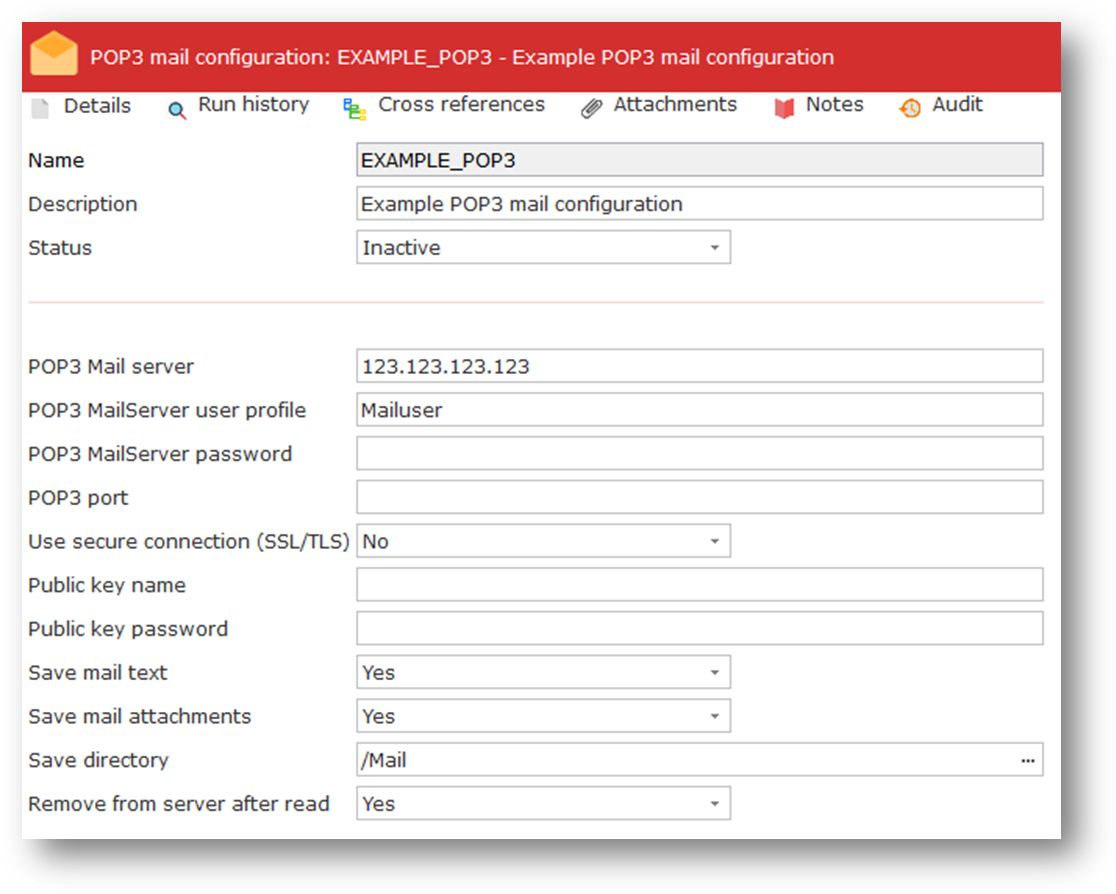Switch to the Run history tab
The height and width of the screenshot is (894, 1116).
pyautogui.click(x=253, y=105)
